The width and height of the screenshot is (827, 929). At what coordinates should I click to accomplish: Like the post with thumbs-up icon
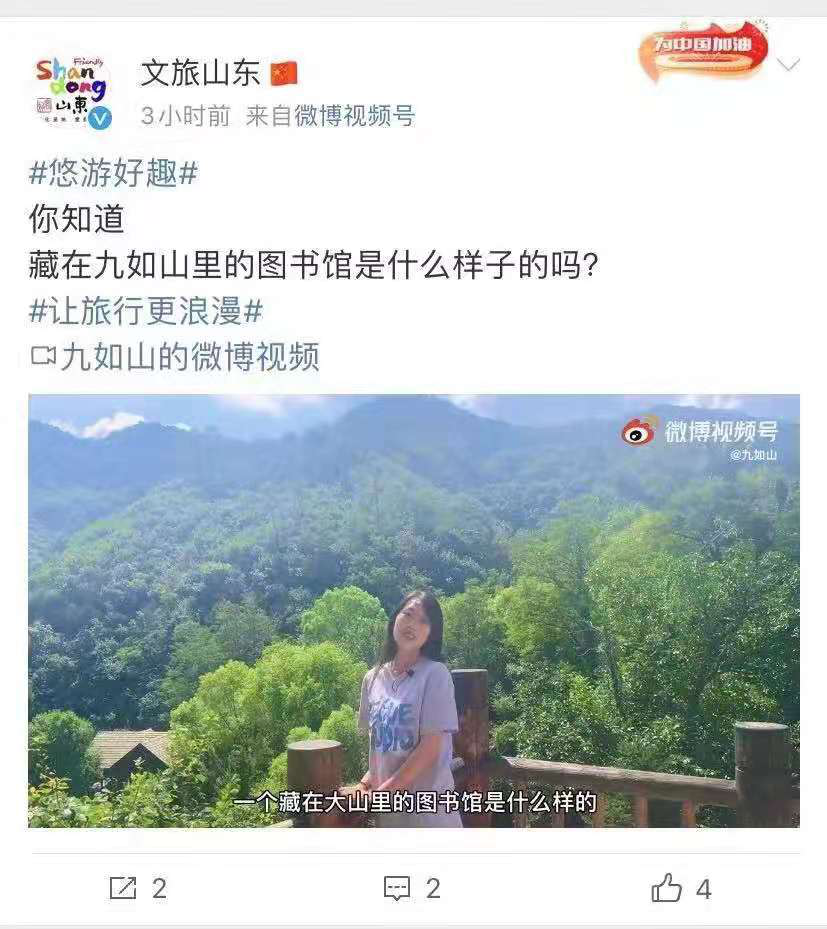[x=666, y=888]
